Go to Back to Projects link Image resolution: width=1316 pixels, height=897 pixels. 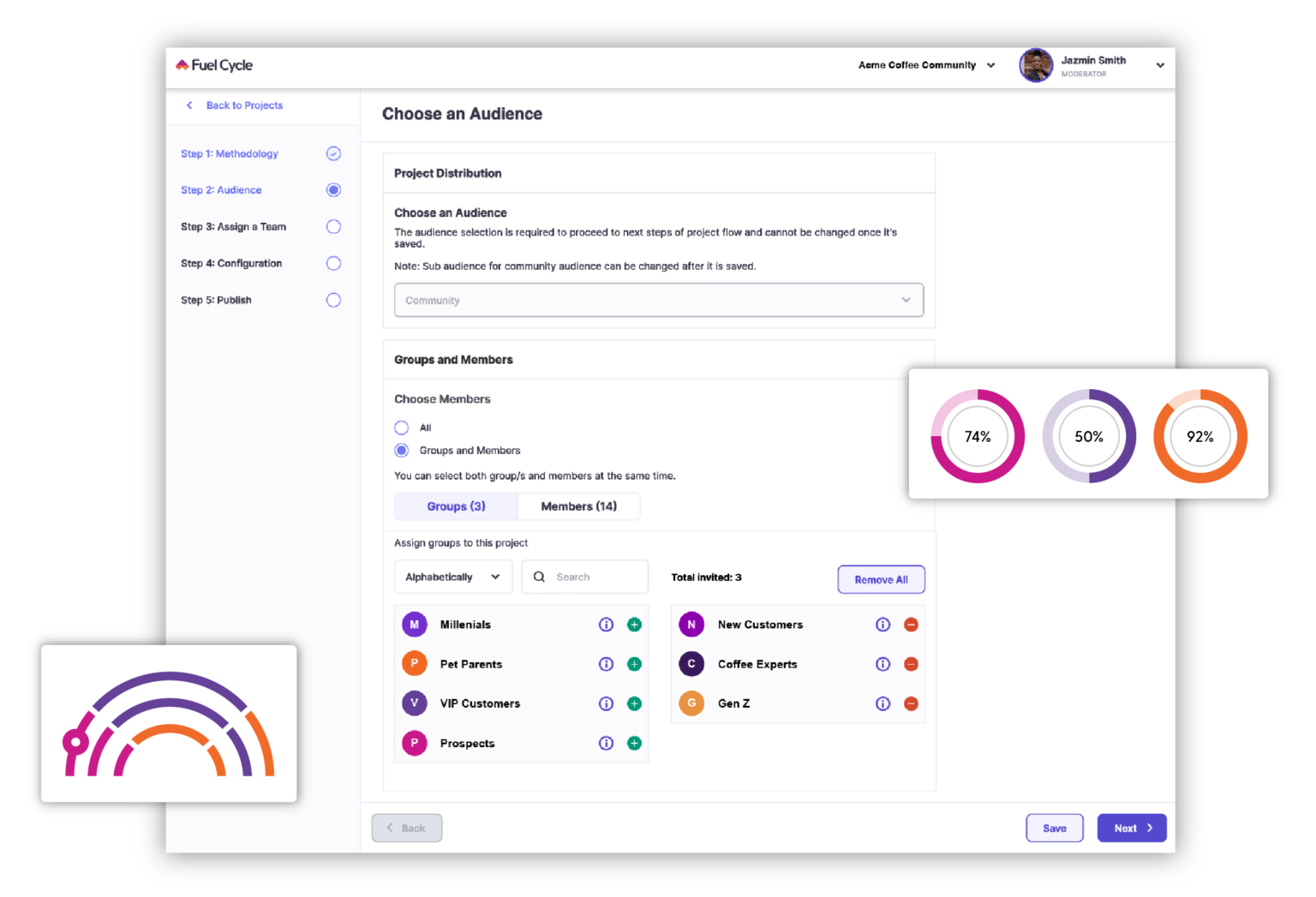point(243,105)
